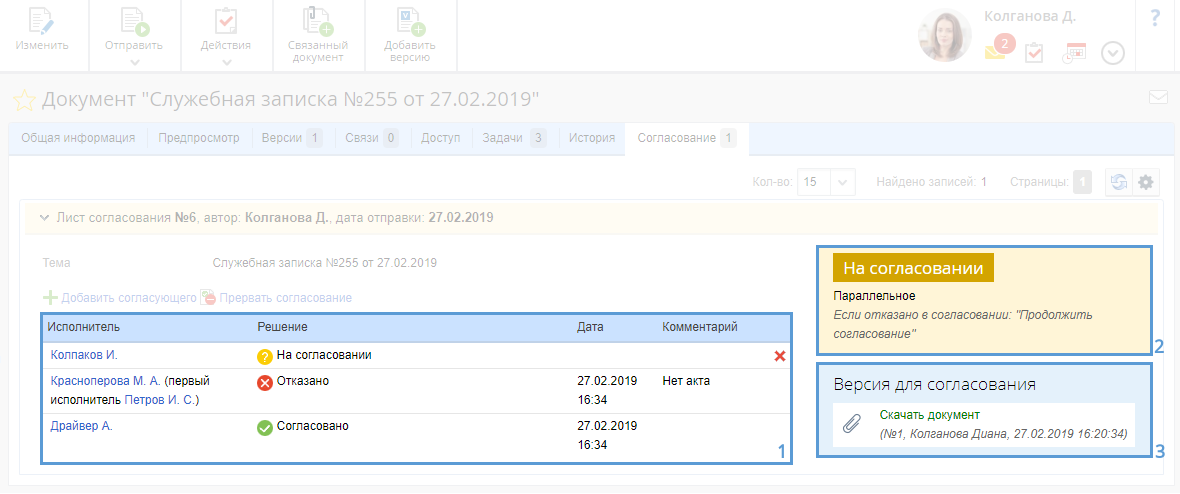
Task: Add document to favorites with star
Action: [x=25, y=99]
